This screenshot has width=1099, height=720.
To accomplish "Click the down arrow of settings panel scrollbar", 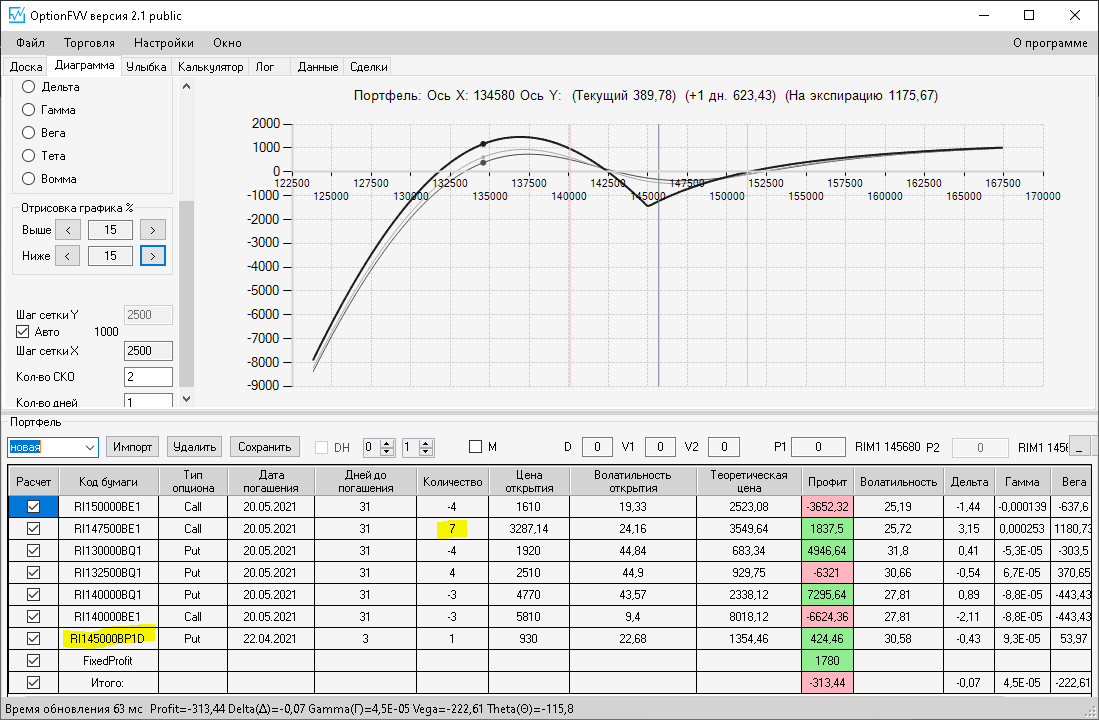I will click(x=186, y=399).
